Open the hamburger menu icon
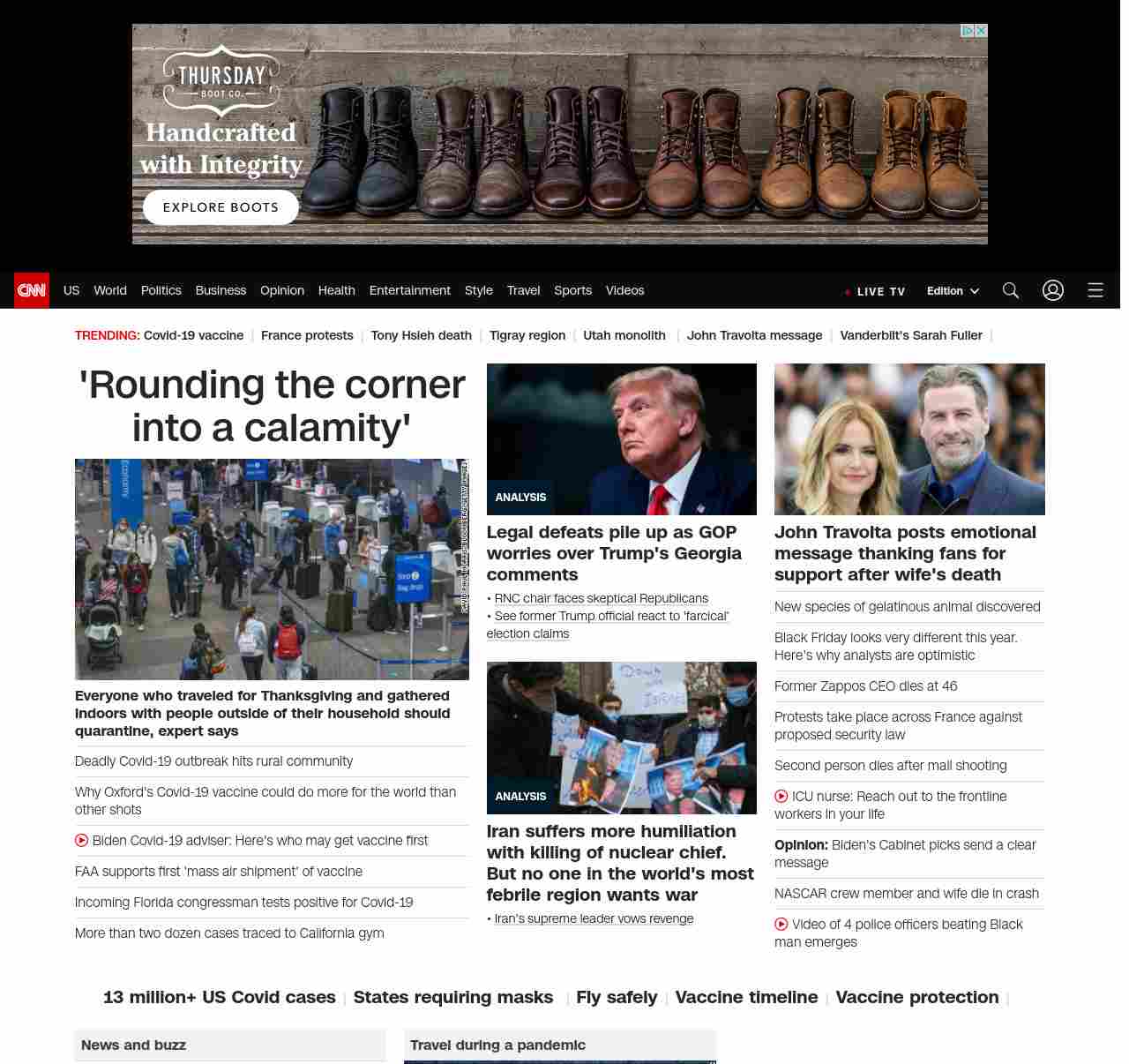 [x=1095, y=290]
